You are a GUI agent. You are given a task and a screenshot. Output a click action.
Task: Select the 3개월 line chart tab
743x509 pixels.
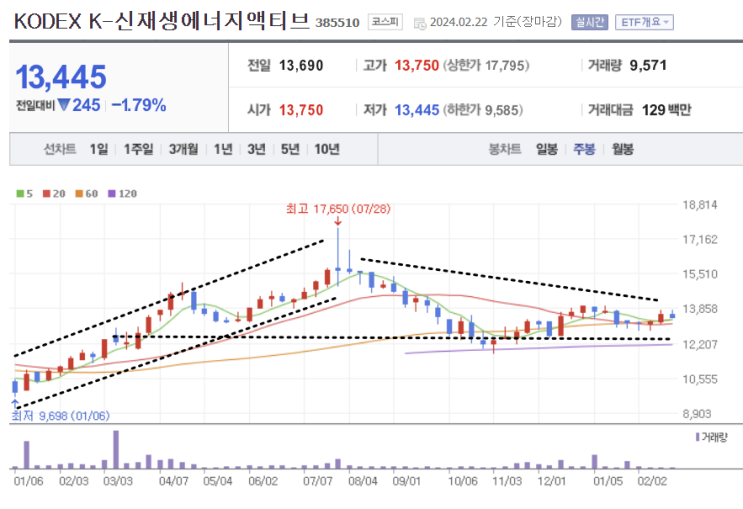pyautogui.click(x=183, y=149)
